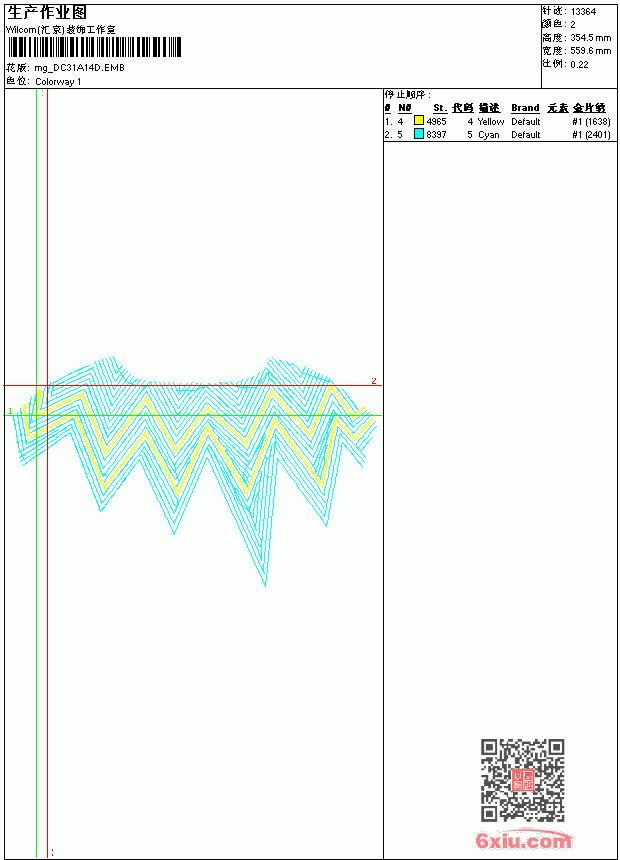Click the St. column header in stop sequence
Image resolution: width=620 pixels, height=860 pixels.
pos(440,108)
